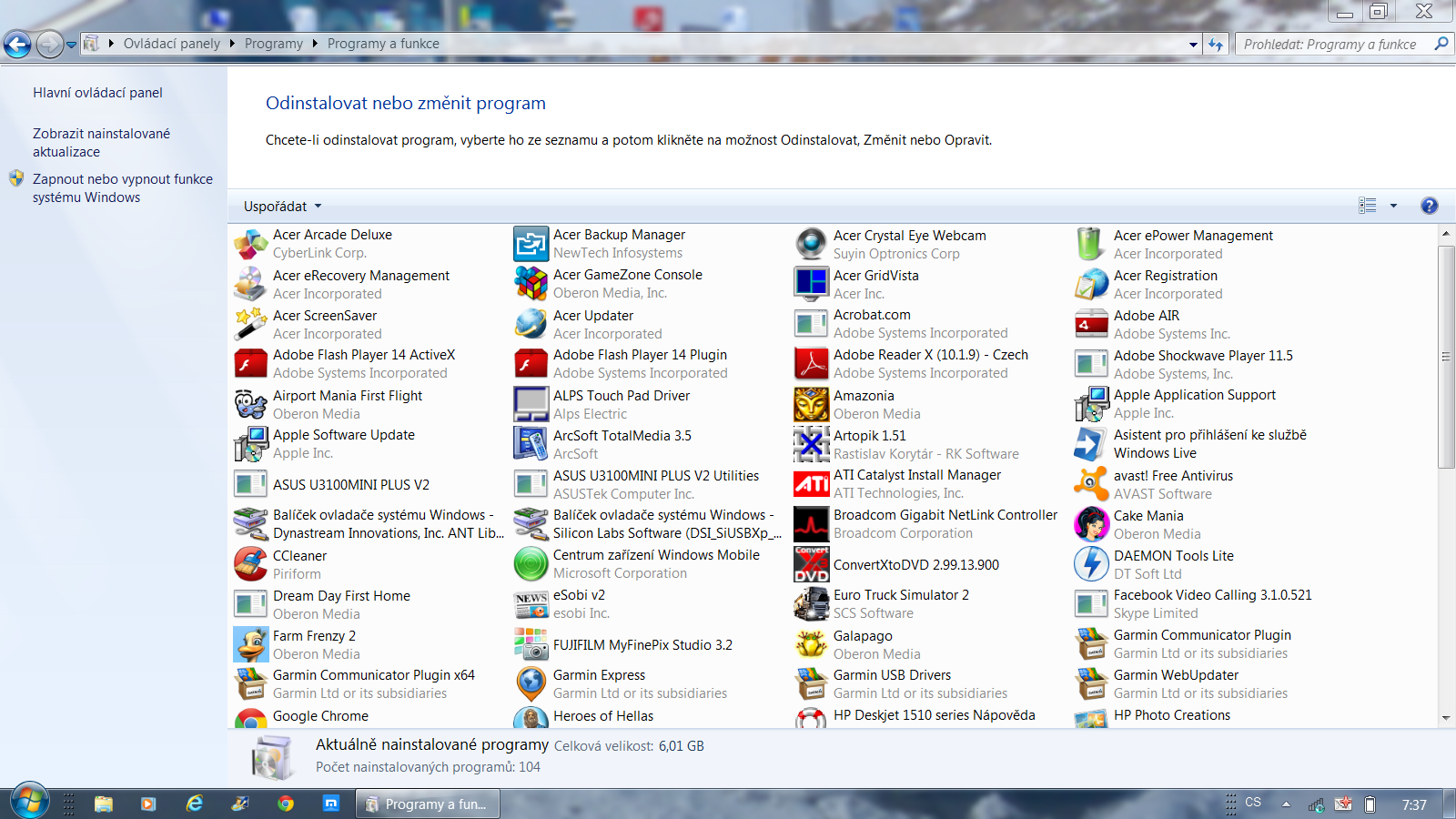Select the avast! Free Antivirus icon
This screenshot has height=819, width=1456.
(1091, 484)
